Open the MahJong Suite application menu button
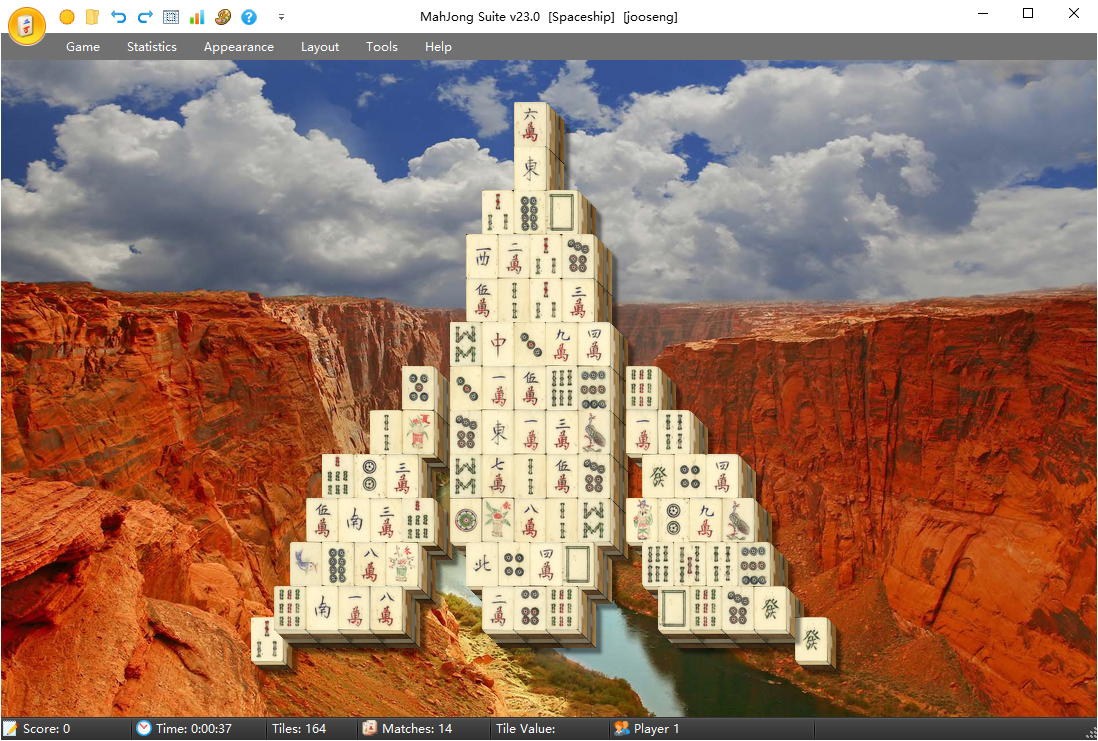The height and width of the screenshot is (741, 1098). tap(27, 25)
